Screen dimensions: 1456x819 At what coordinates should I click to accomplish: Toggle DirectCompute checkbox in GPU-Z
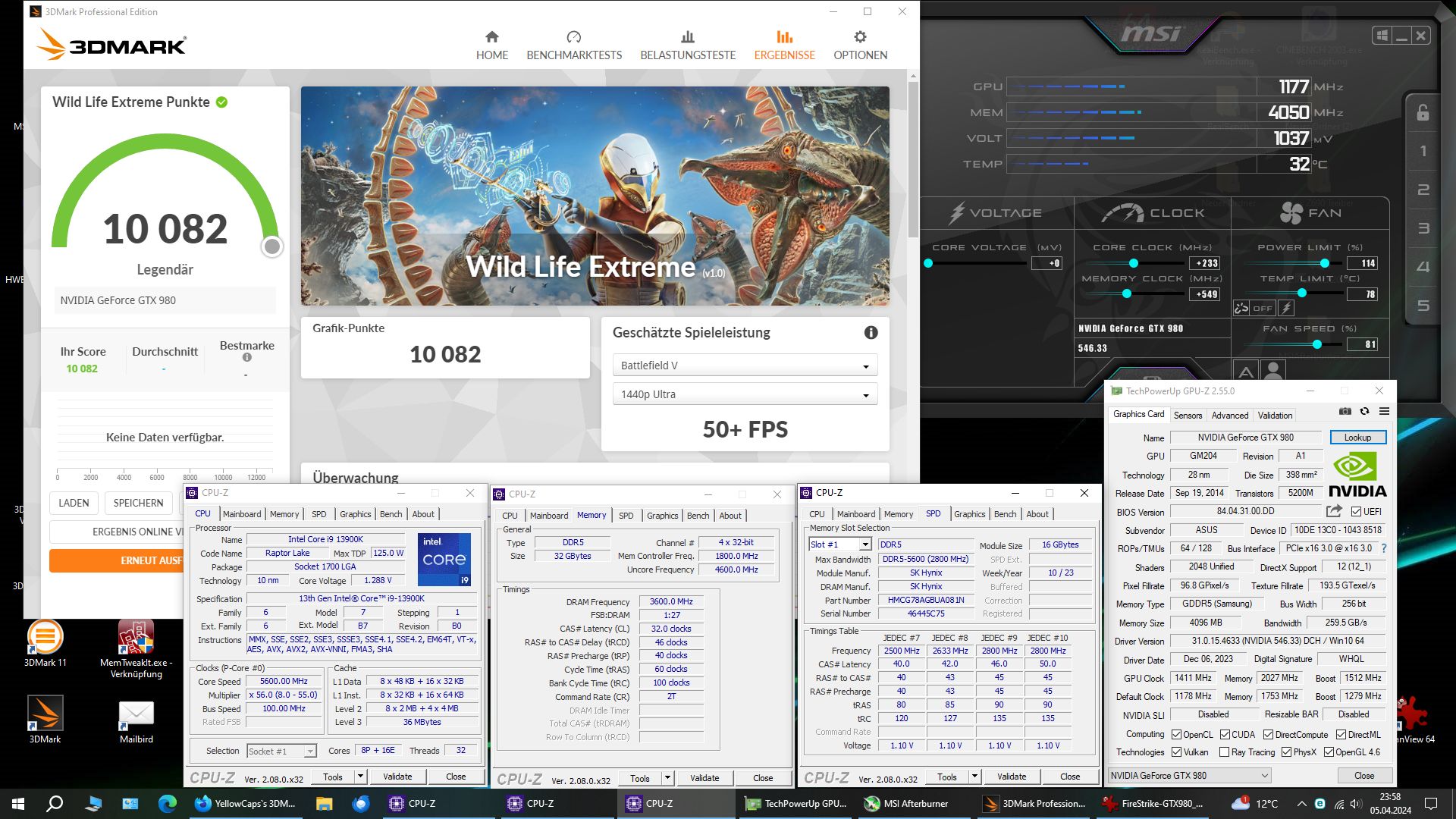(x=1268, y=734)
